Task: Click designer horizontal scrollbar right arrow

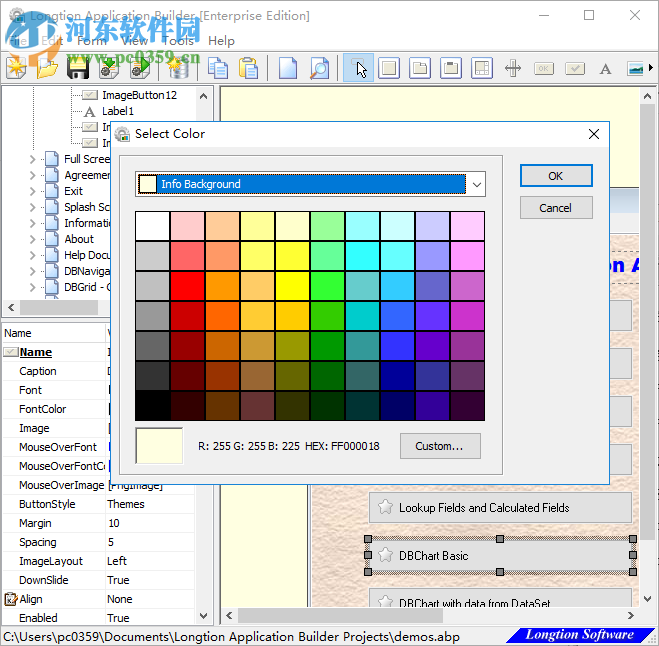Action: [x=630, y=616]
